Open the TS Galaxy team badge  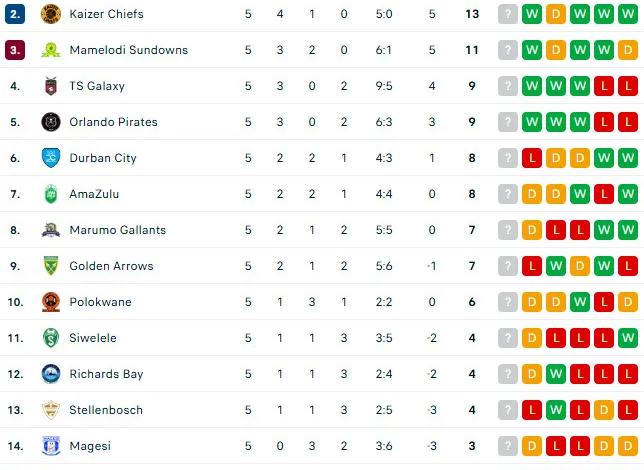click(x=51, y=86)
